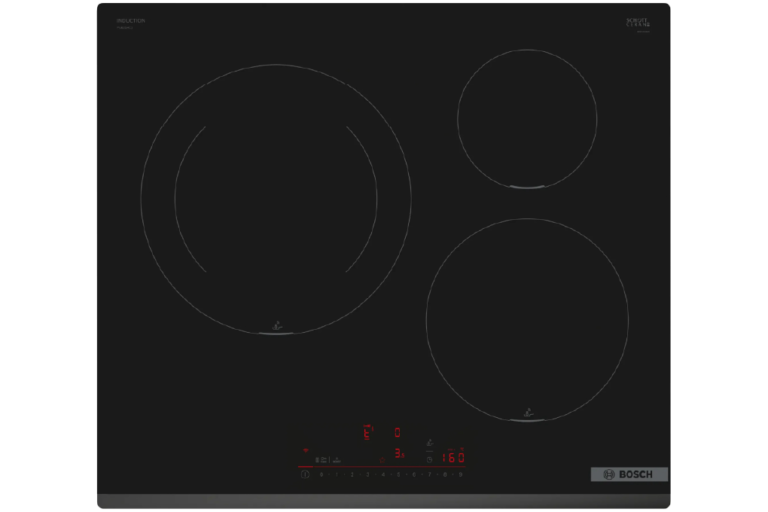Click the center of the large left cooking zone
Viewport: 768px width, 512px height.
pos(276,199)
